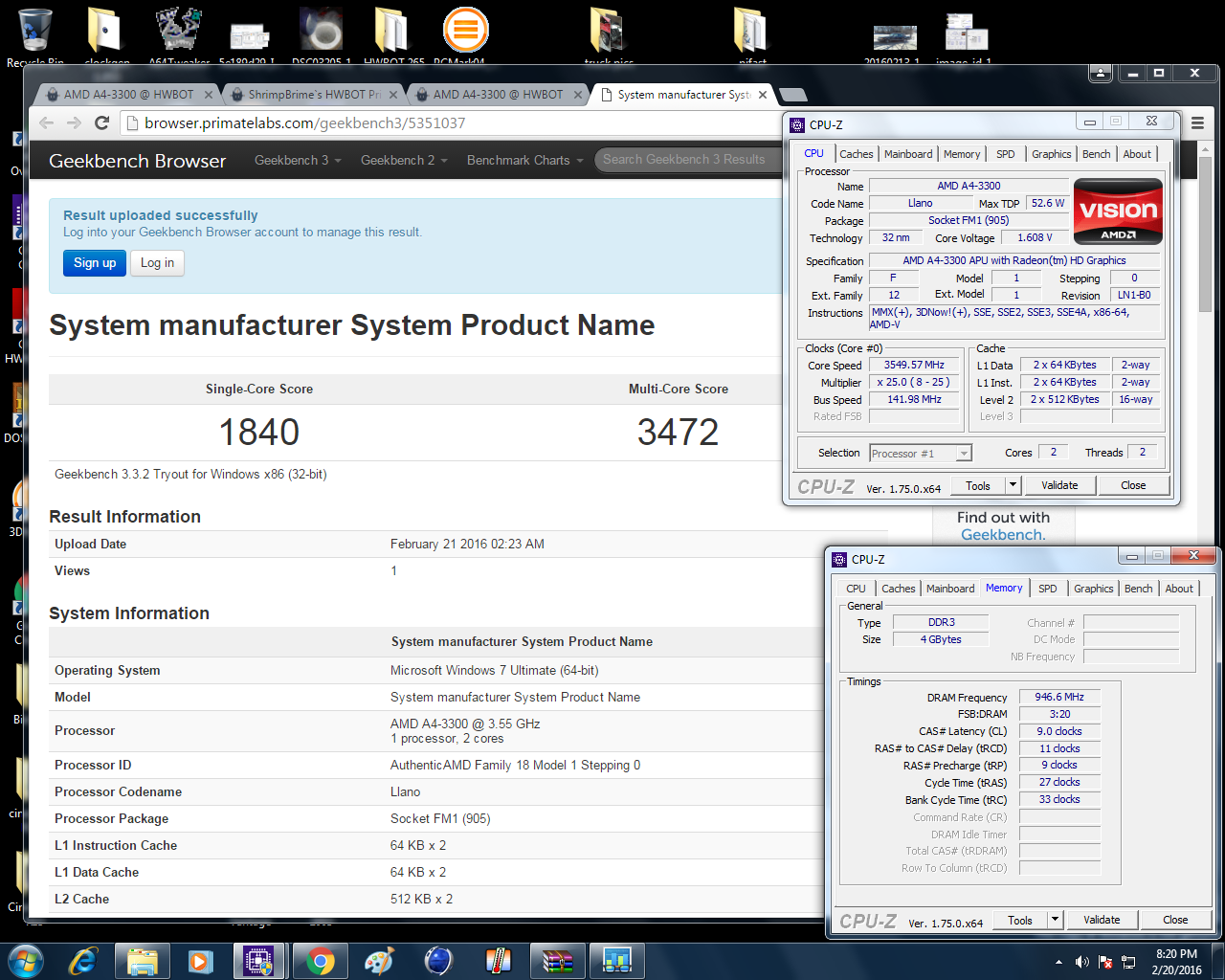Image resolution: width=1225 pixels, height=980 pixels.
Task: Click Tools button in upper CPU-Z window
Action: [x=978, y=485]
